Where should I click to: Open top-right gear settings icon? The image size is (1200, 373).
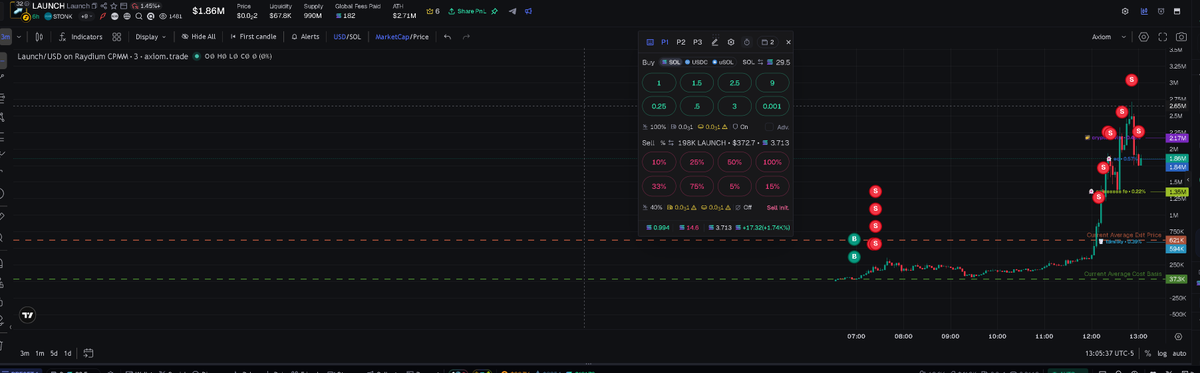pyautogui.click(x=1125, y=10)
